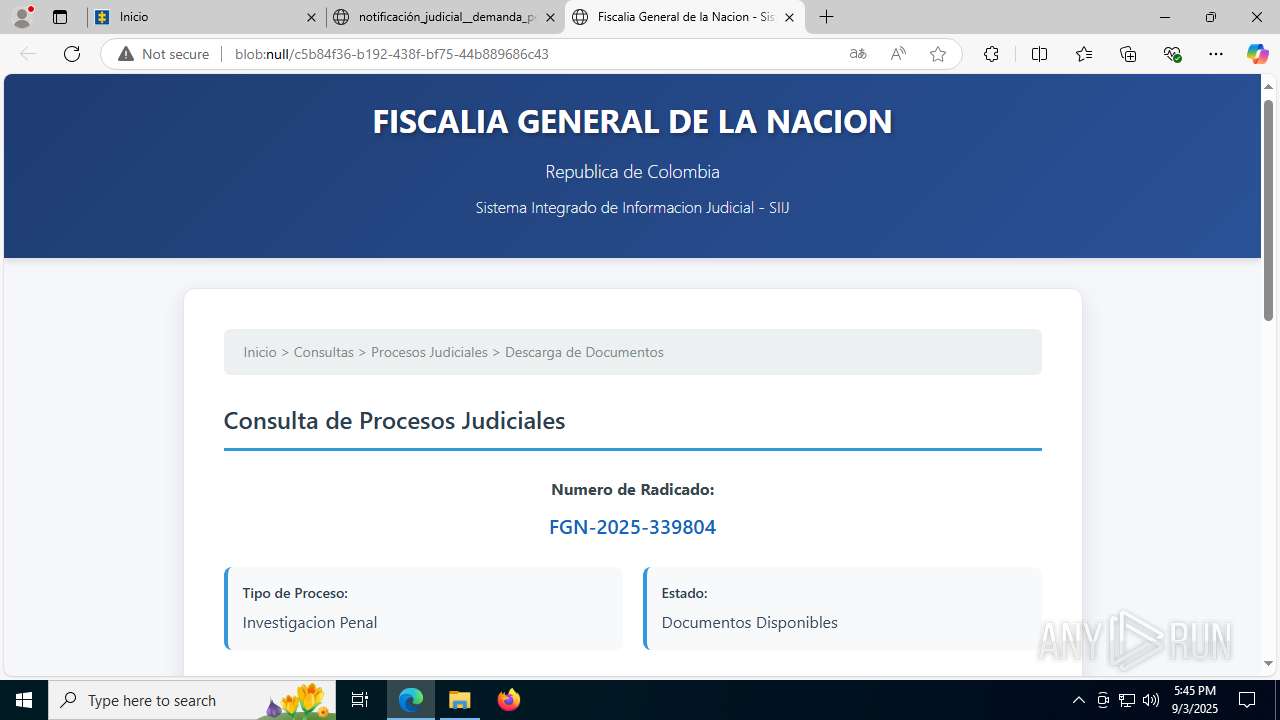The width and height of the screenshot is (1280, 720).
Task: Open Microsoft Edge from the taskbar
Action: pos(411,700)
